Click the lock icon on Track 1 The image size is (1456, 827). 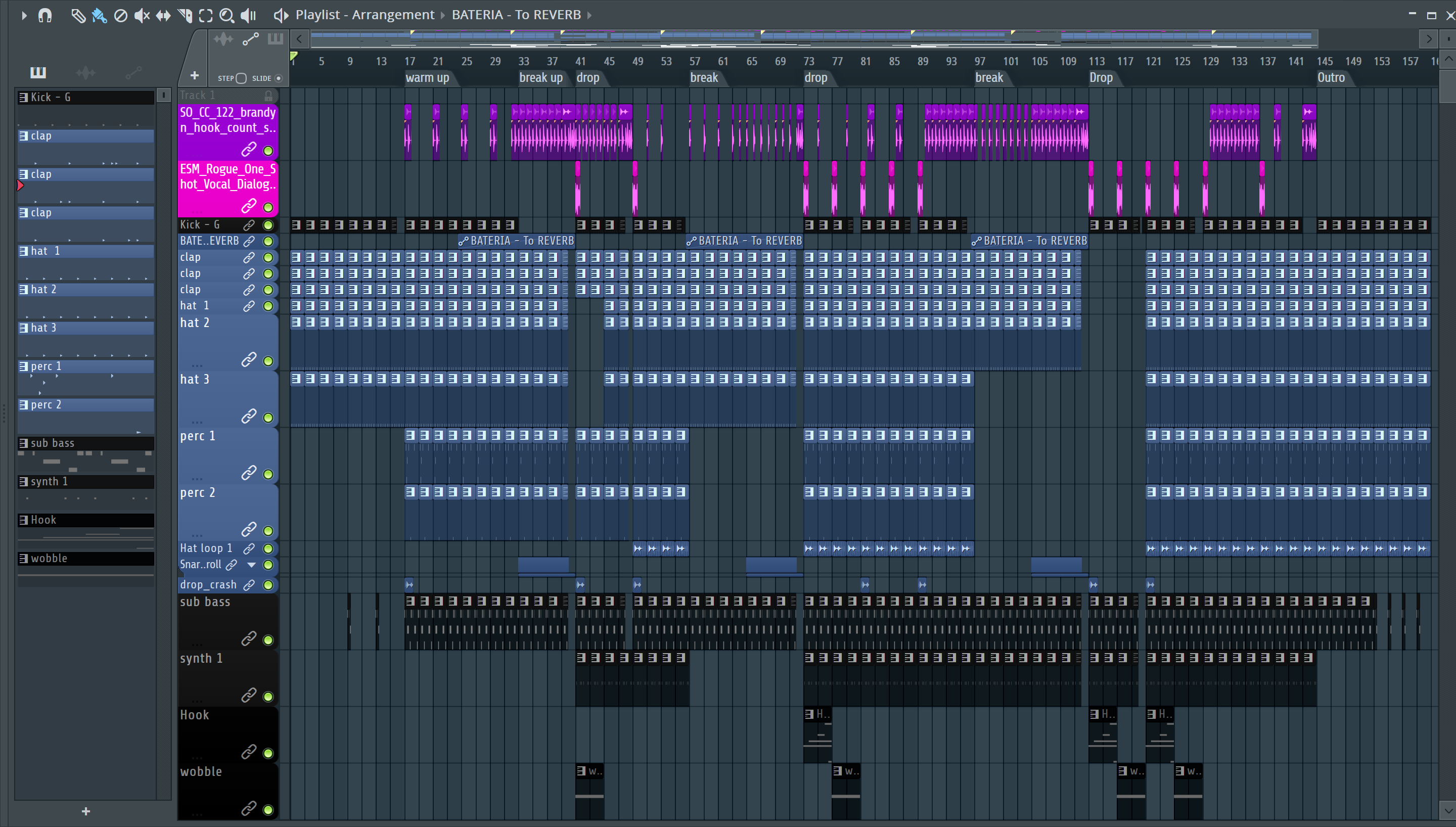268,96
